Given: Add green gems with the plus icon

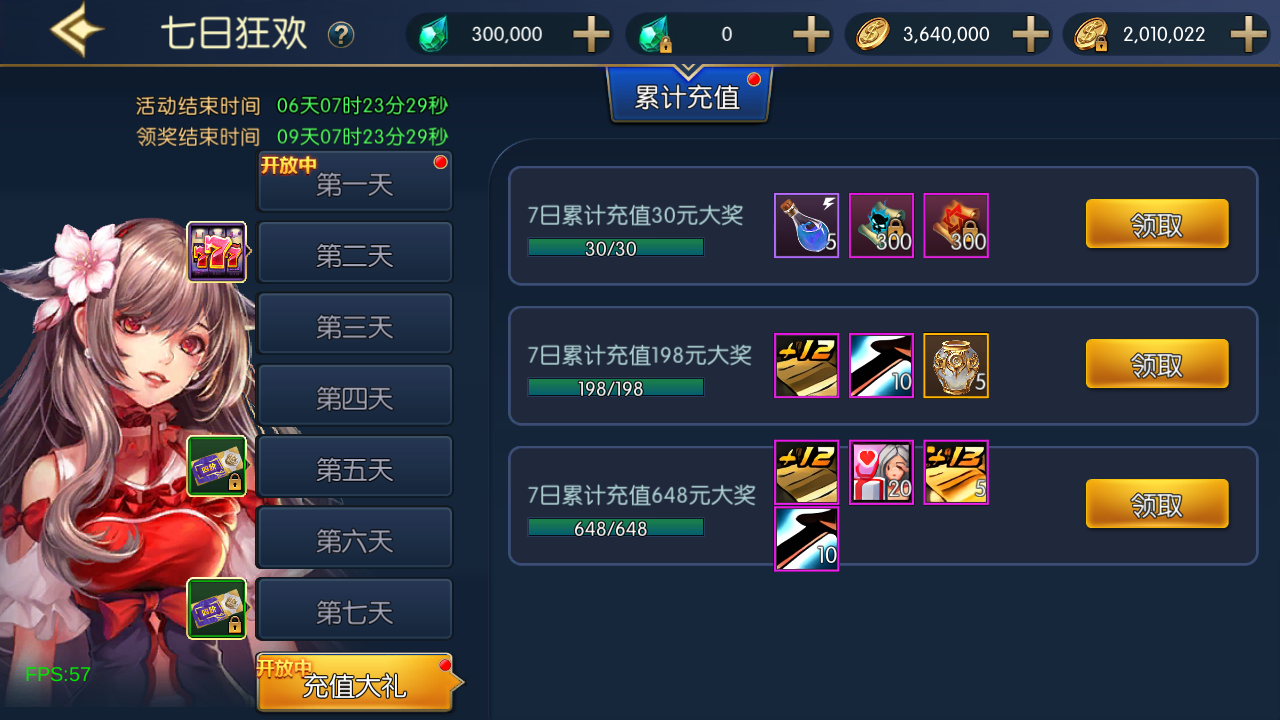Looking at the screenshot, I should [591, 35].
